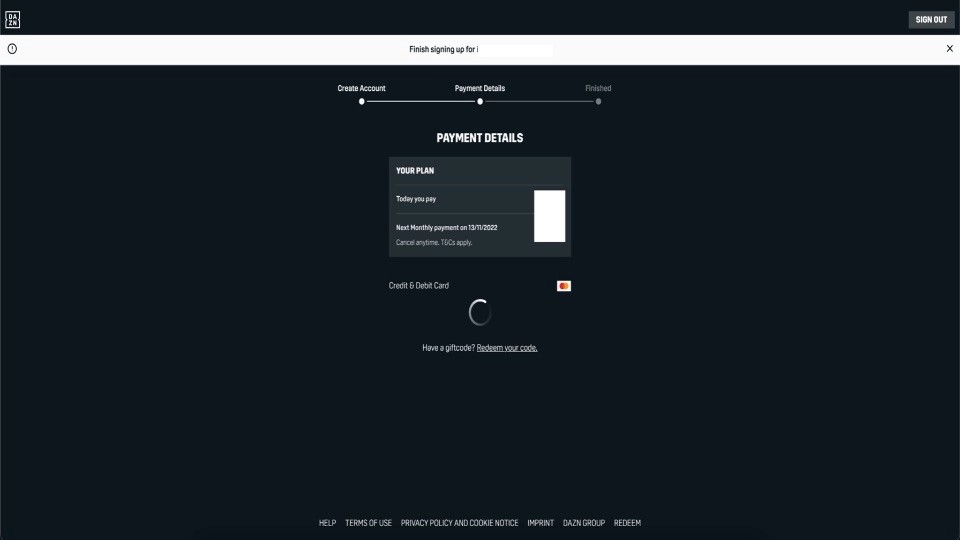The image size is (960, 540).
Task: Click the YOUR PLAN heading
Action: tap(414, 171)
